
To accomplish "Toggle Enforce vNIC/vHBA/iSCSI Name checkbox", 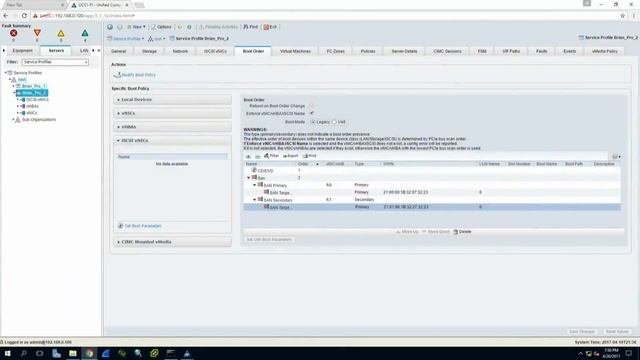I will [312, 113].
